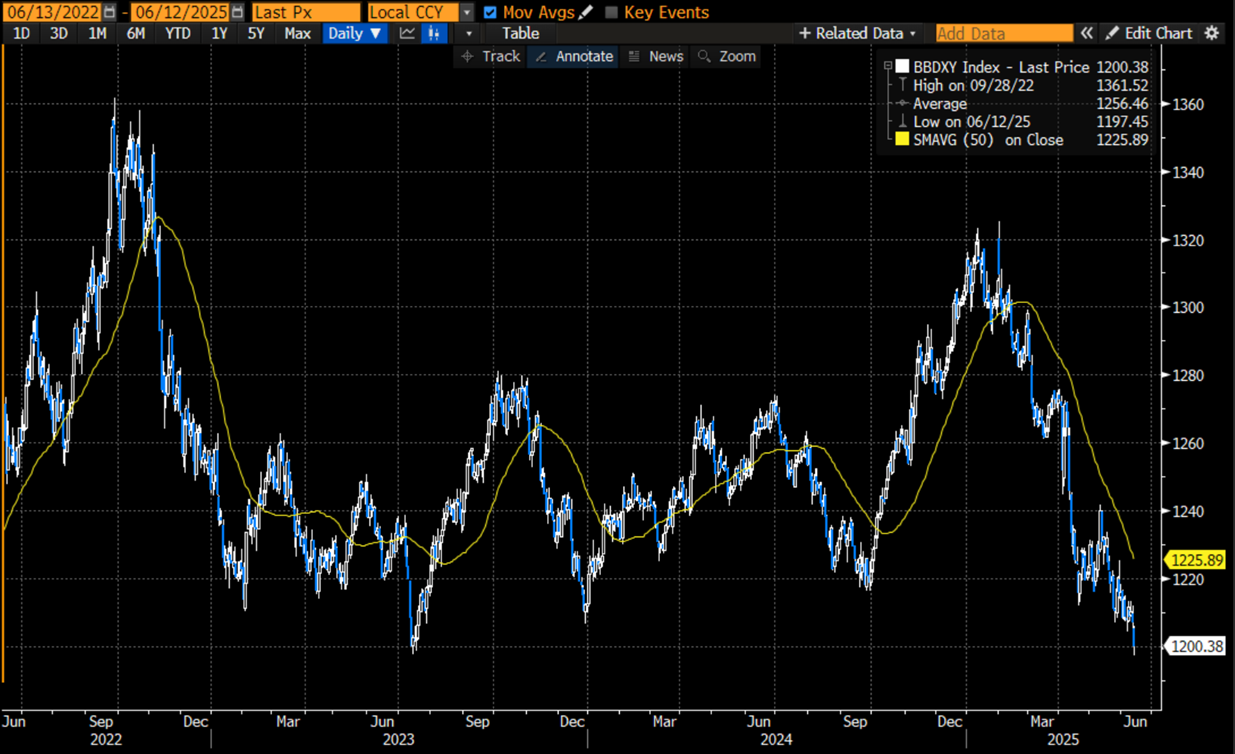Edit Mov Avgs with the pencil icon

[x=585, y=13]
